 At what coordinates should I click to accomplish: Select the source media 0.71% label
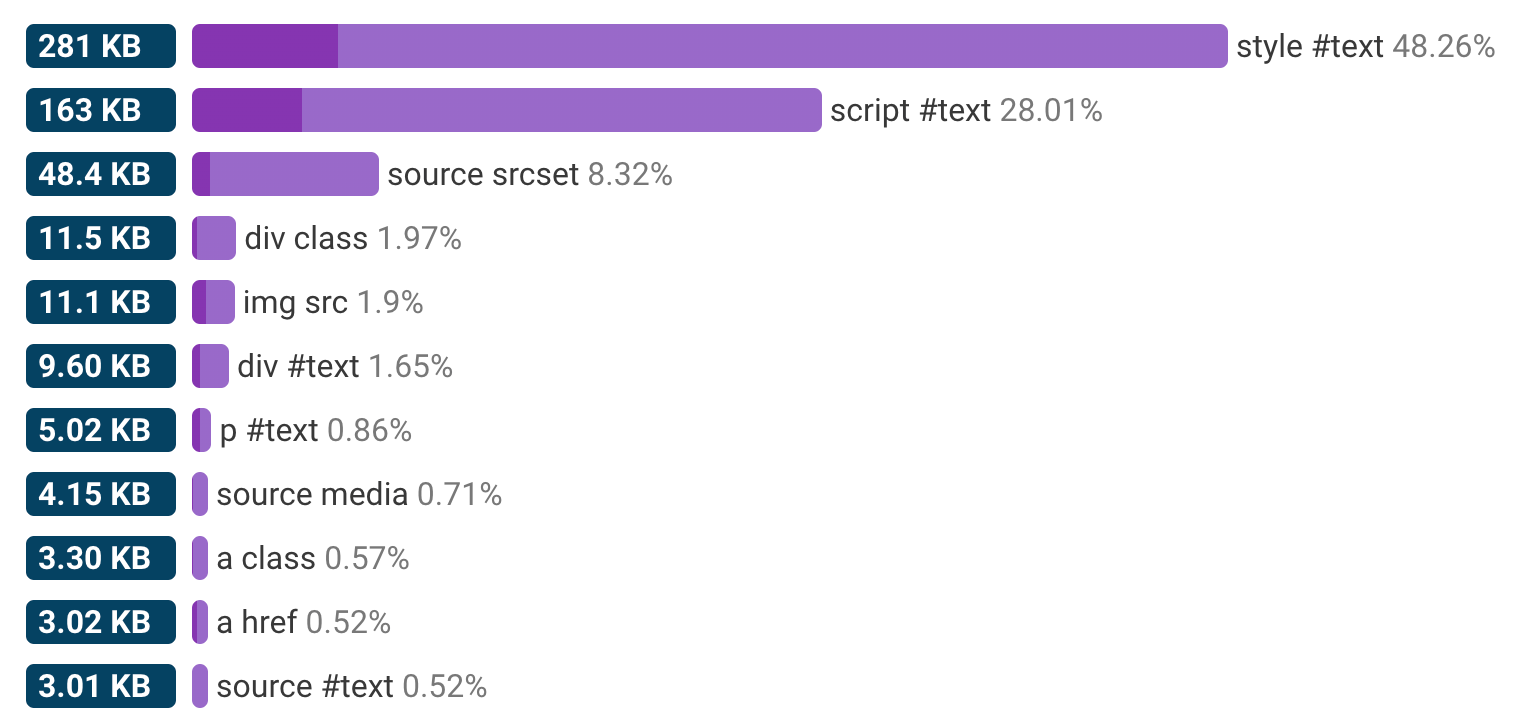click(x=359, y=494)
